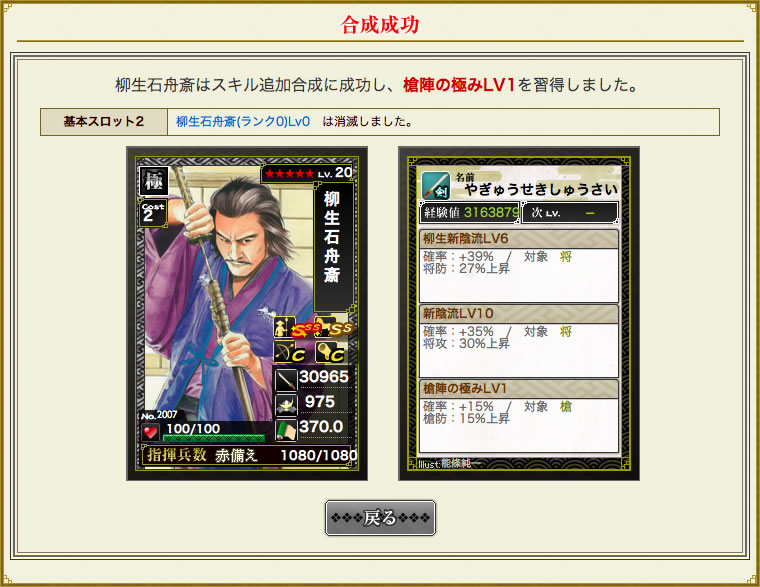This screenshot has width=760, height=587.
Task: Click the green HP gauge bar
Action: click(214, 438)
